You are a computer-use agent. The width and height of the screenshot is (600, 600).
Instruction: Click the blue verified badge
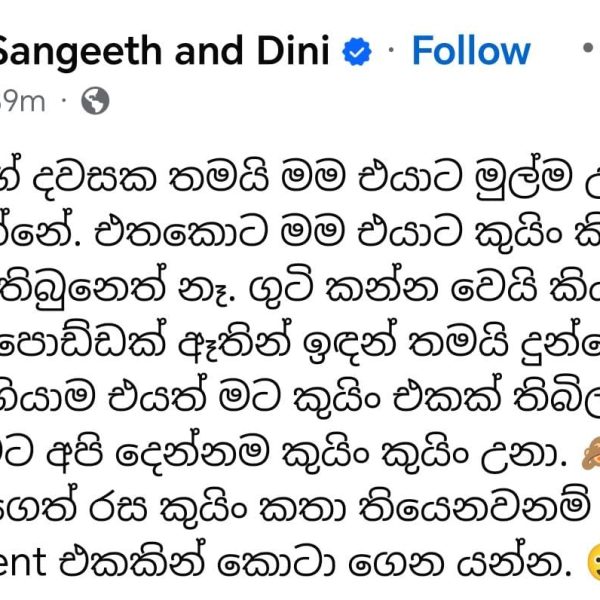tap(357, 52)
